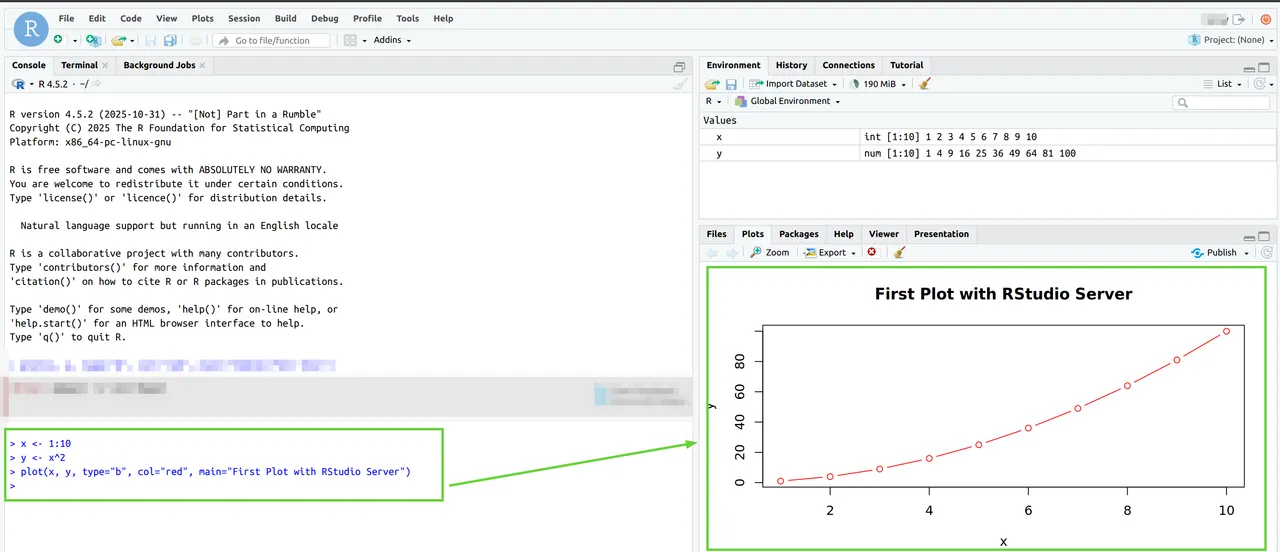The image size is (1280, 552).
Task: Open the Debug menu
Action: pos(325,18)
